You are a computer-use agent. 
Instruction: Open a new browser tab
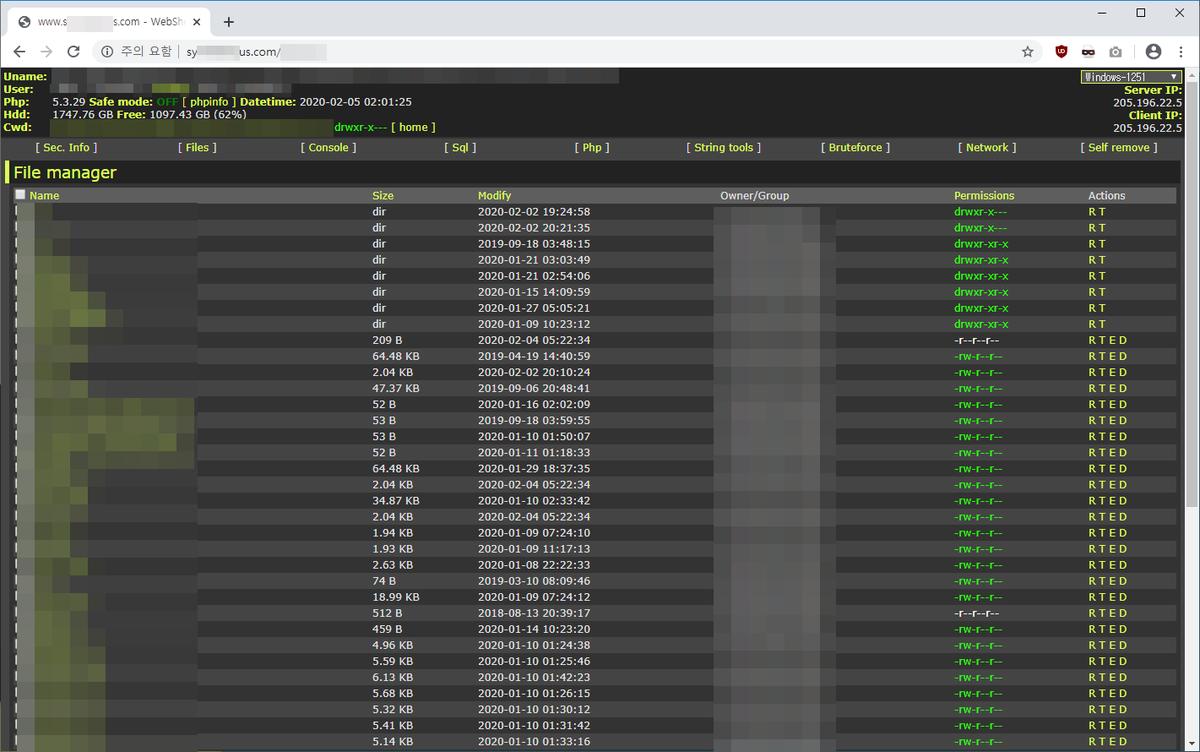point(229,22)
